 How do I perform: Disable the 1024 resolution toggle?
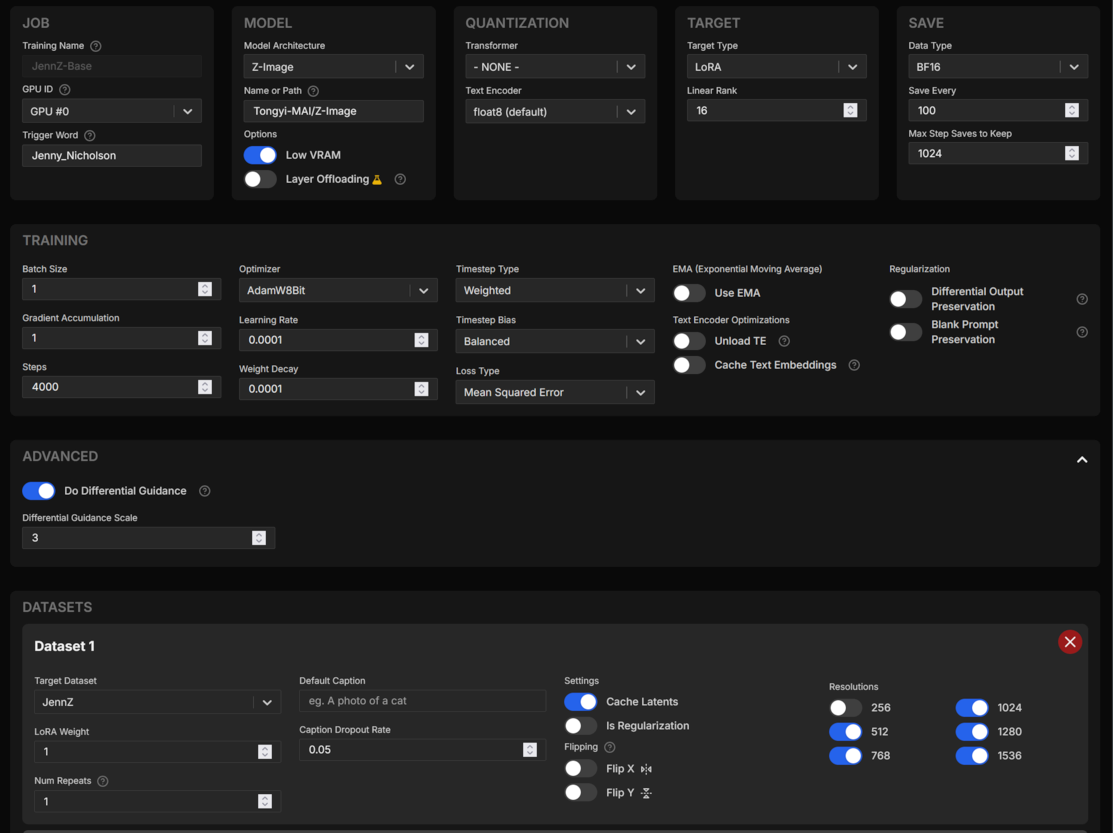(x=972, y=708)
